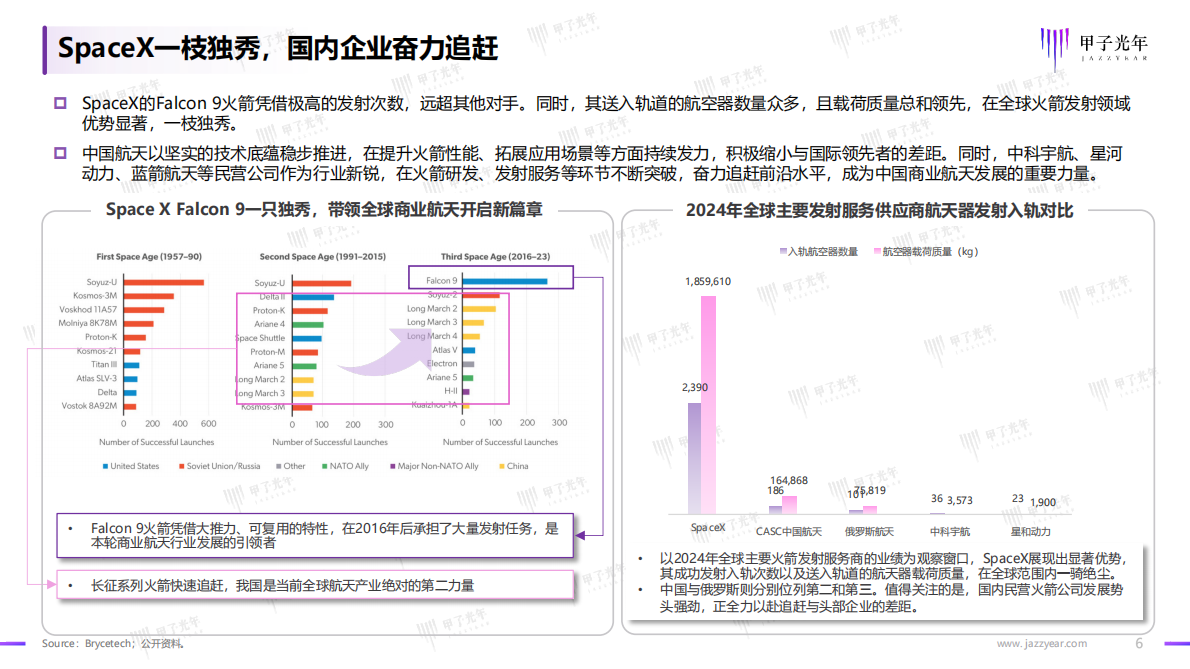Select the red Soviet Union/Russia legend marker
The width and height of the screenshot is (1190, 669).
[x=181, y=466]
